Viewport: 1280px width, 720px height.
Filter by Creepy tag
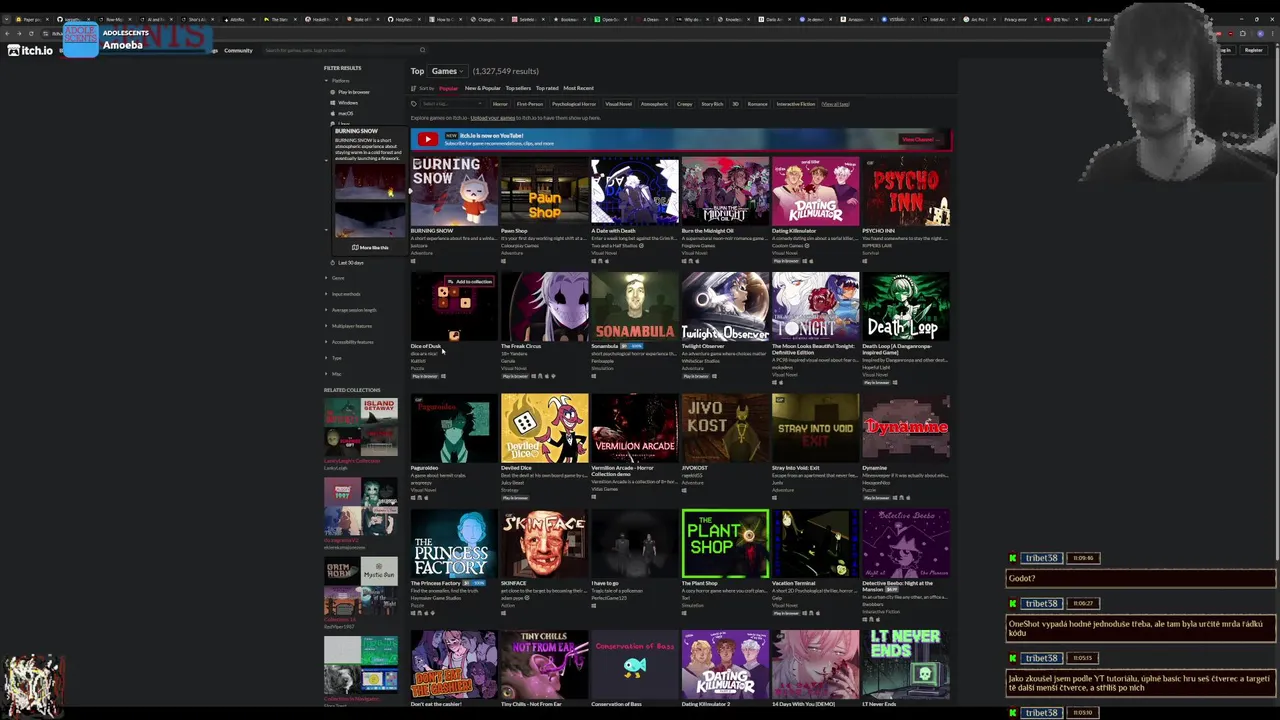[684, 104]
